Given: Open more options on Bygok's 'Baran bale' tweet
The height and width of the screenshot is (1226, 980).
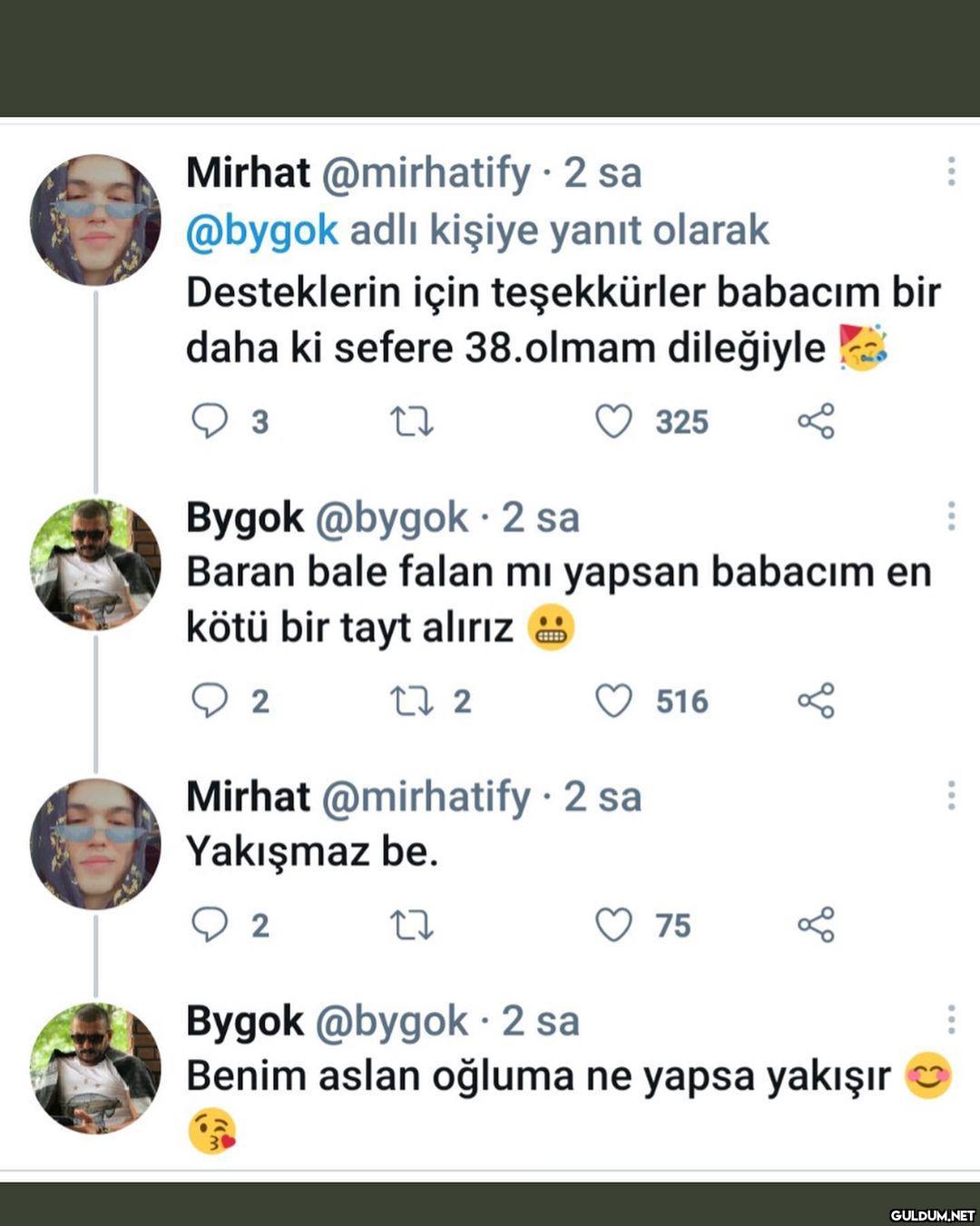Looking at the screenshot, I should tap(950, 516).
